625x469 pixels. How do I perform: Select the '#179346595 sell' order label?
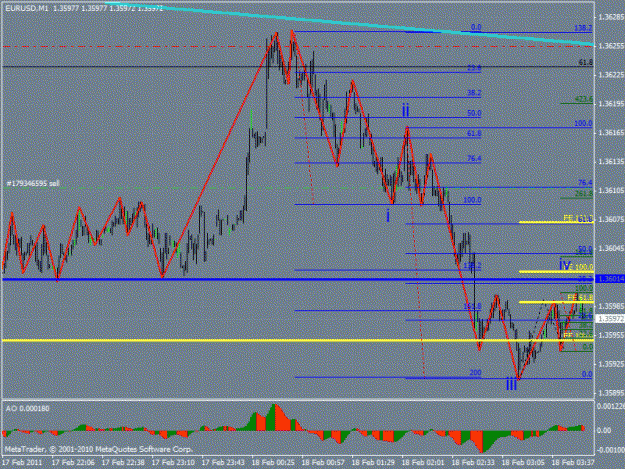(33, 183)
